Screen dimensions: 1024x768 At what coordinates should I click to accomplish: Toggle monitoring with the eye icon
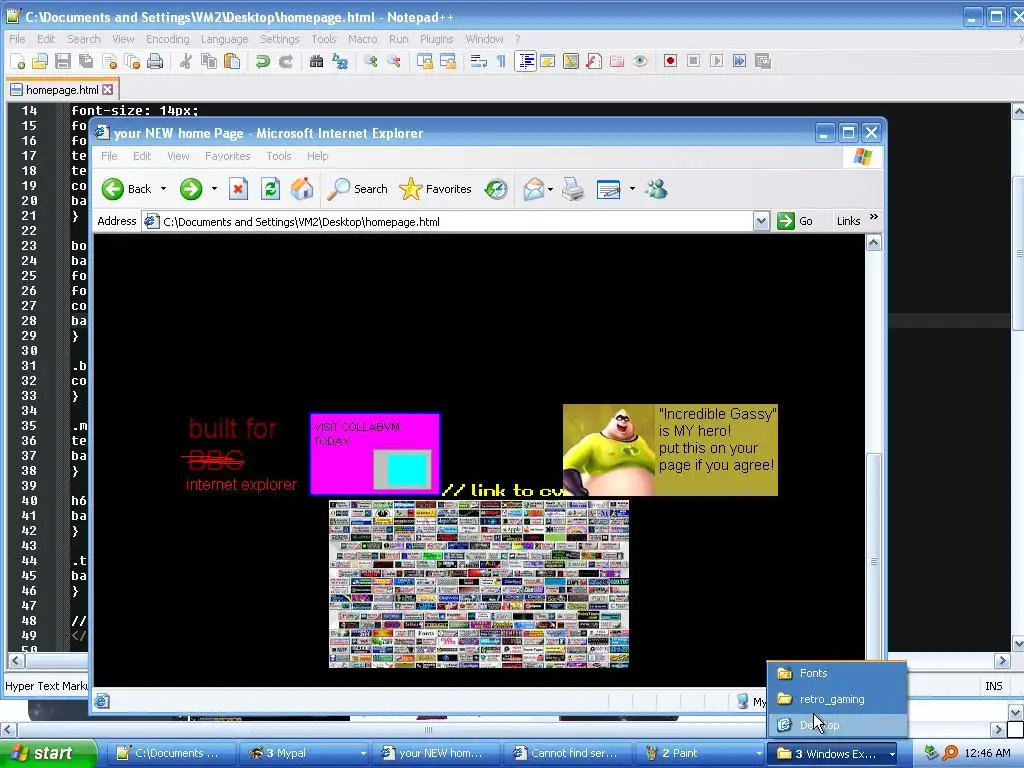pyautogui.click(x=640, y=61)
